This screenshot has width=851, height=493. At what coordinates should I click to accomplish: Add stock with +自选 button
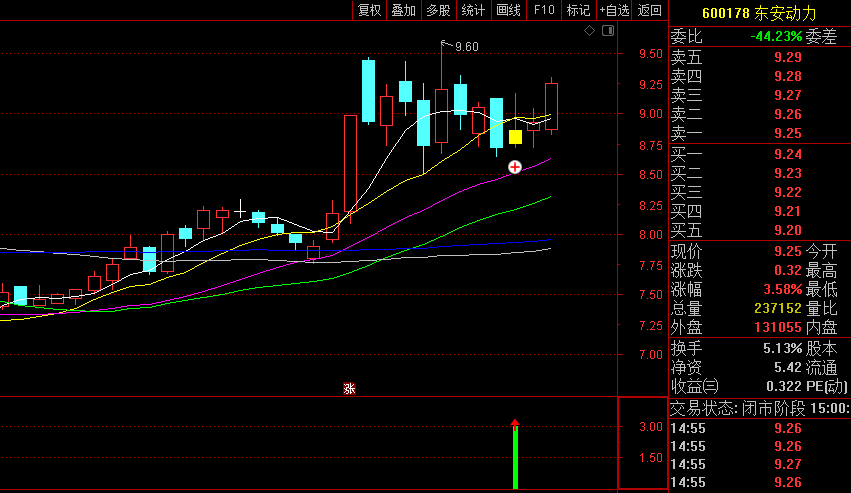coord(614,10)
